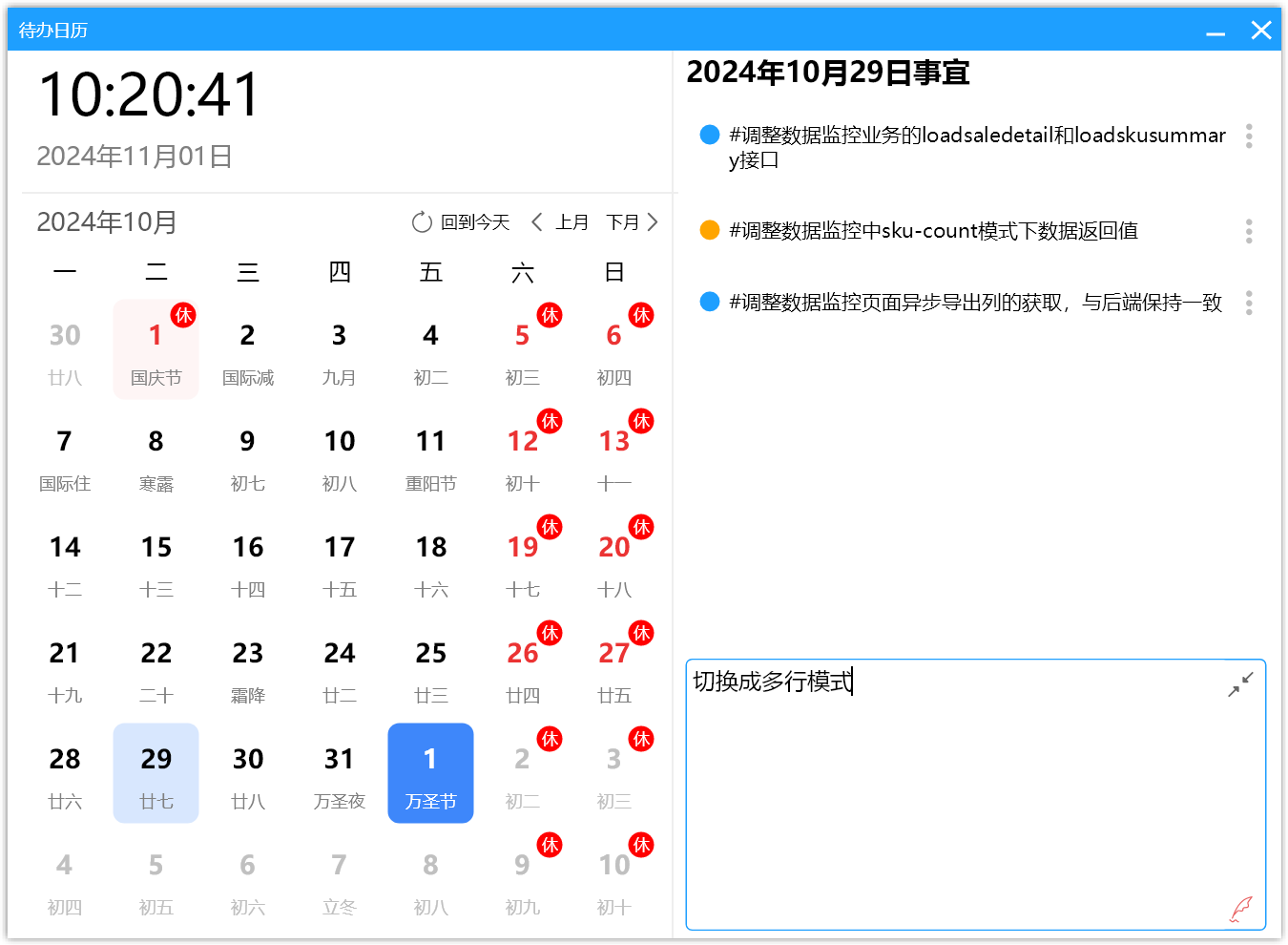Screen dimensions: 1288x945
Task: Select September 30 in first row
Action: tap(65, 349)
